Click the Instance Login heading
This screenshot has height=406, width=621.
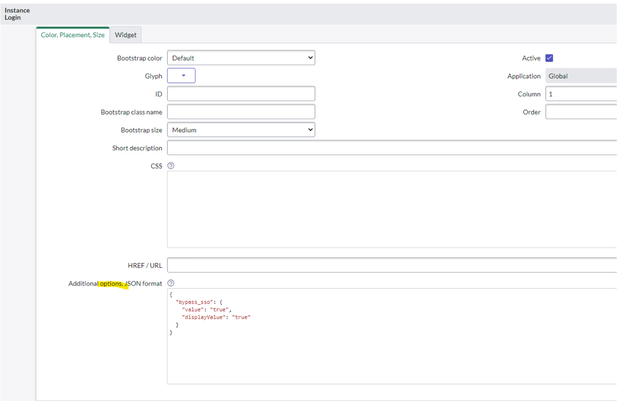coord(17,13)
